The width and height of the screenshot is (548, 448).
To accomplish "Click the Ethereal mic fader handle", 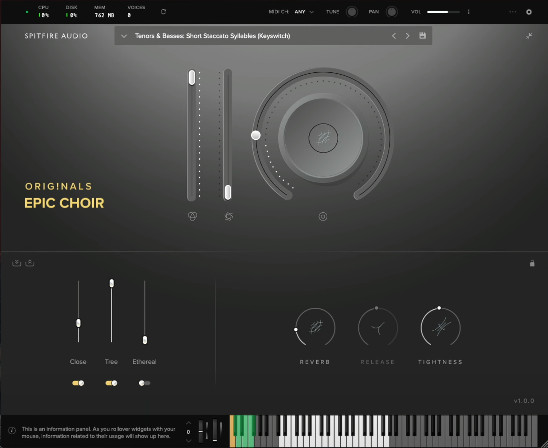I will pyautogui.click(x=145, y=340).
